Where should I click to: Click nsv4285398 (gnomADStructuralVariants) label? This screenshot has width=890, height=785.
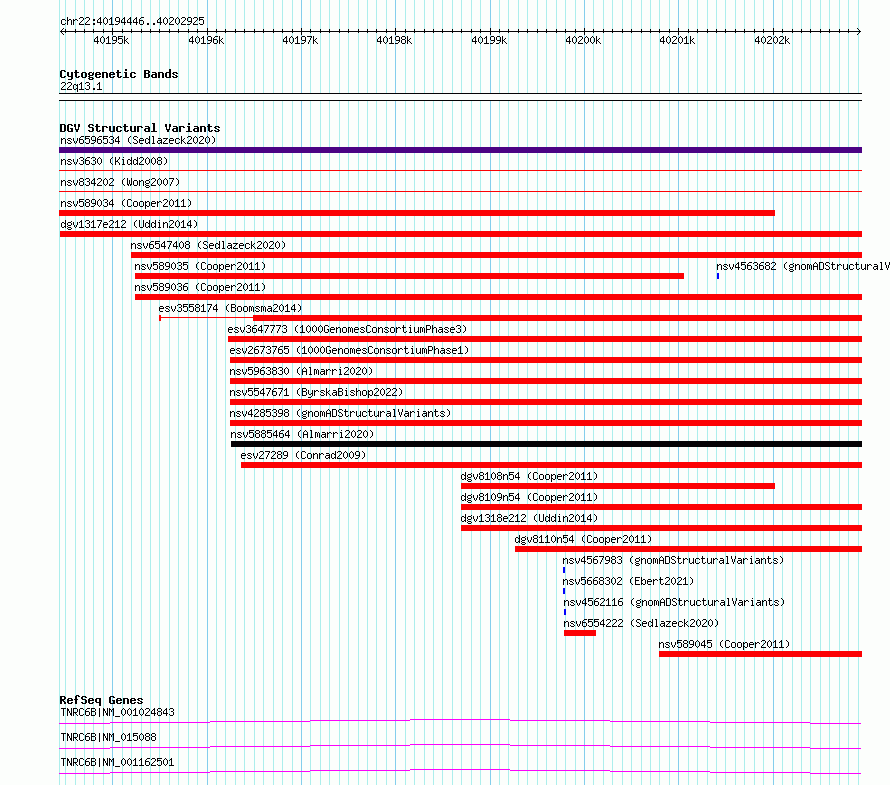[340, 413]
